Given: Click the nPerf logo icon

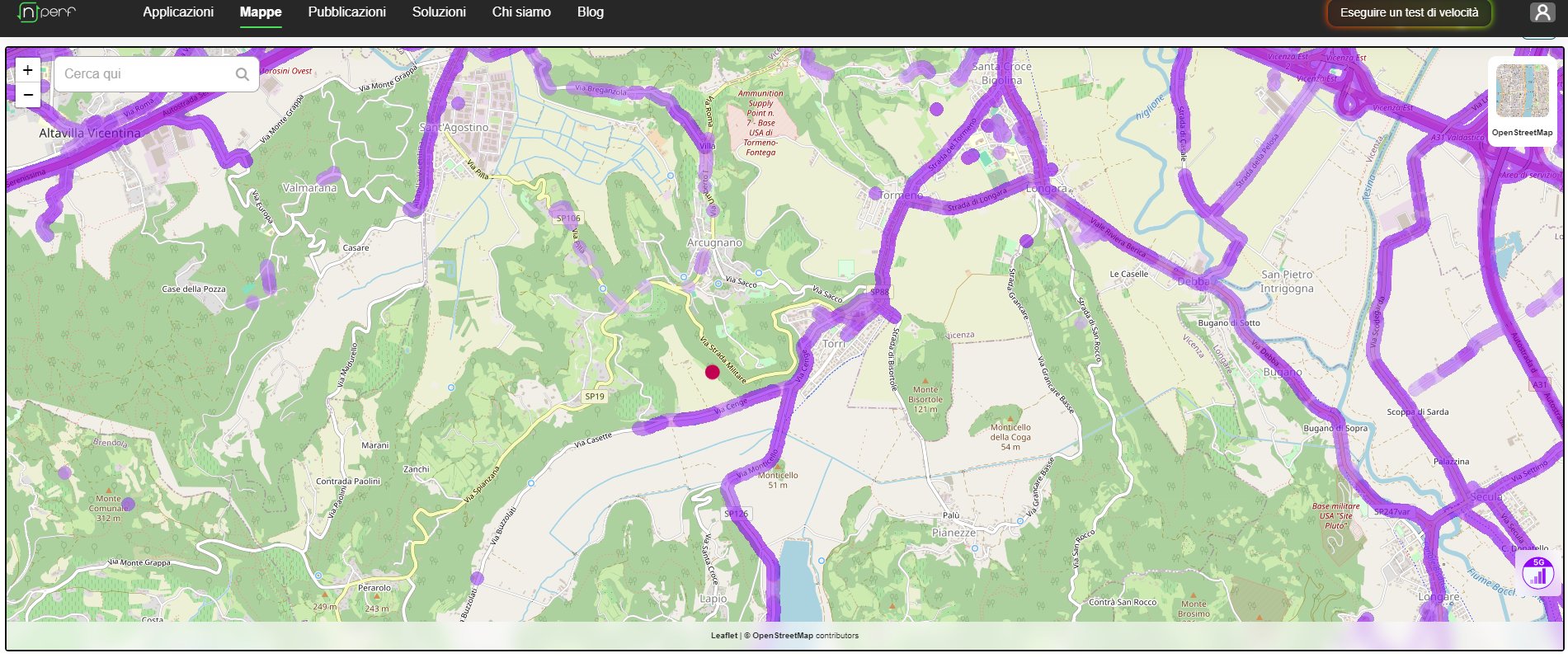Looking at the screenshot, I should pos(46,12).
